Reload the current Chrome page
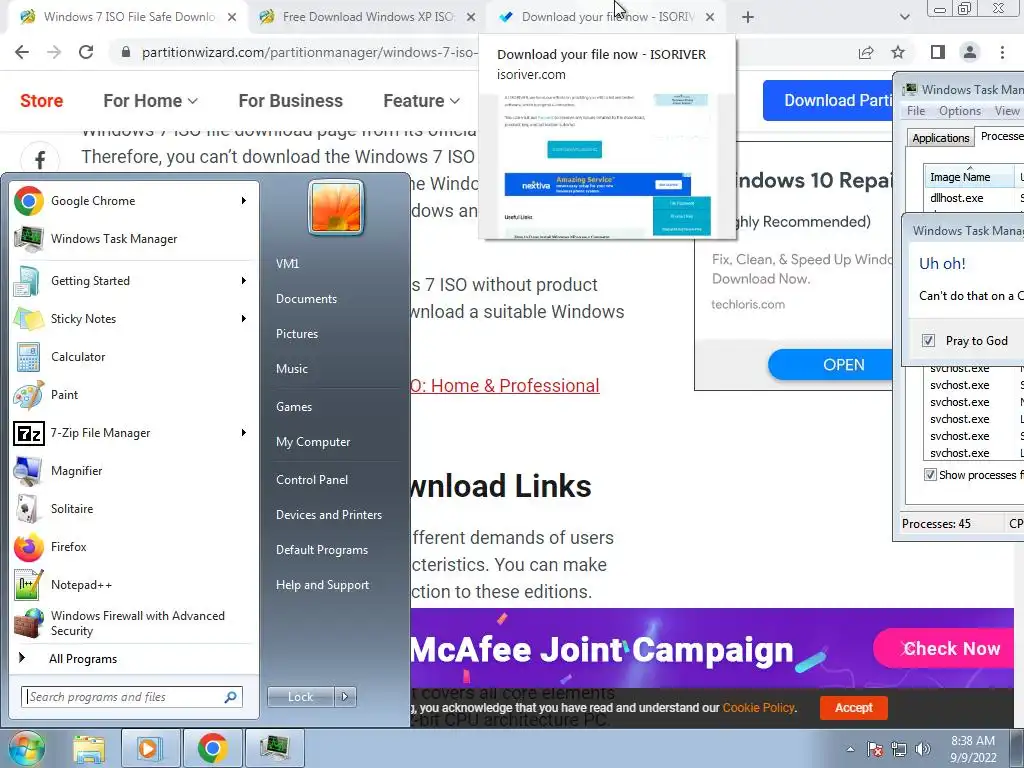 pyautogui.click(x=86, y=52)
